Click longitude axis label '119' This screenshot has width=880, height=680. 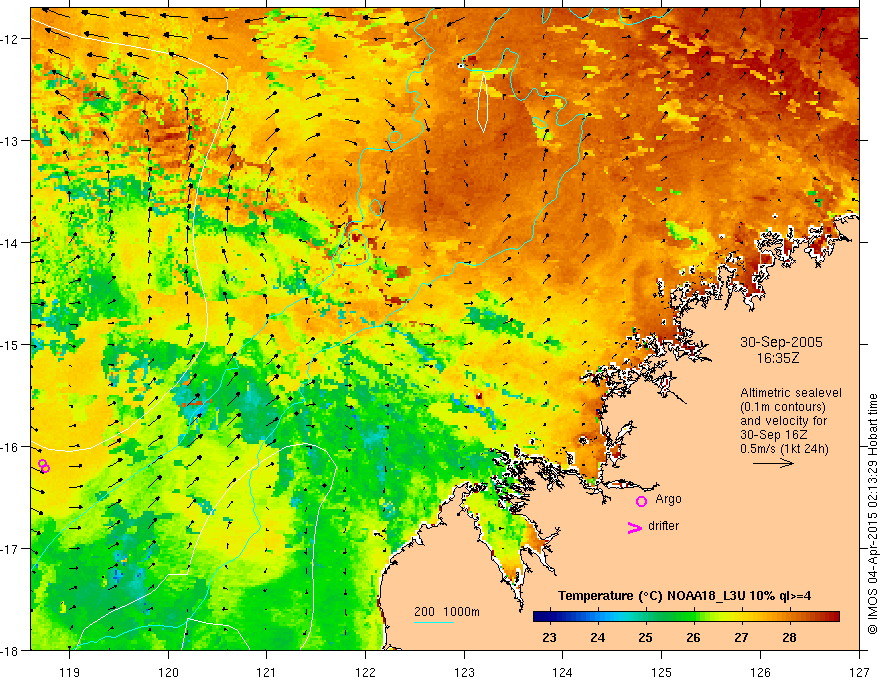(x=70, y=672)
